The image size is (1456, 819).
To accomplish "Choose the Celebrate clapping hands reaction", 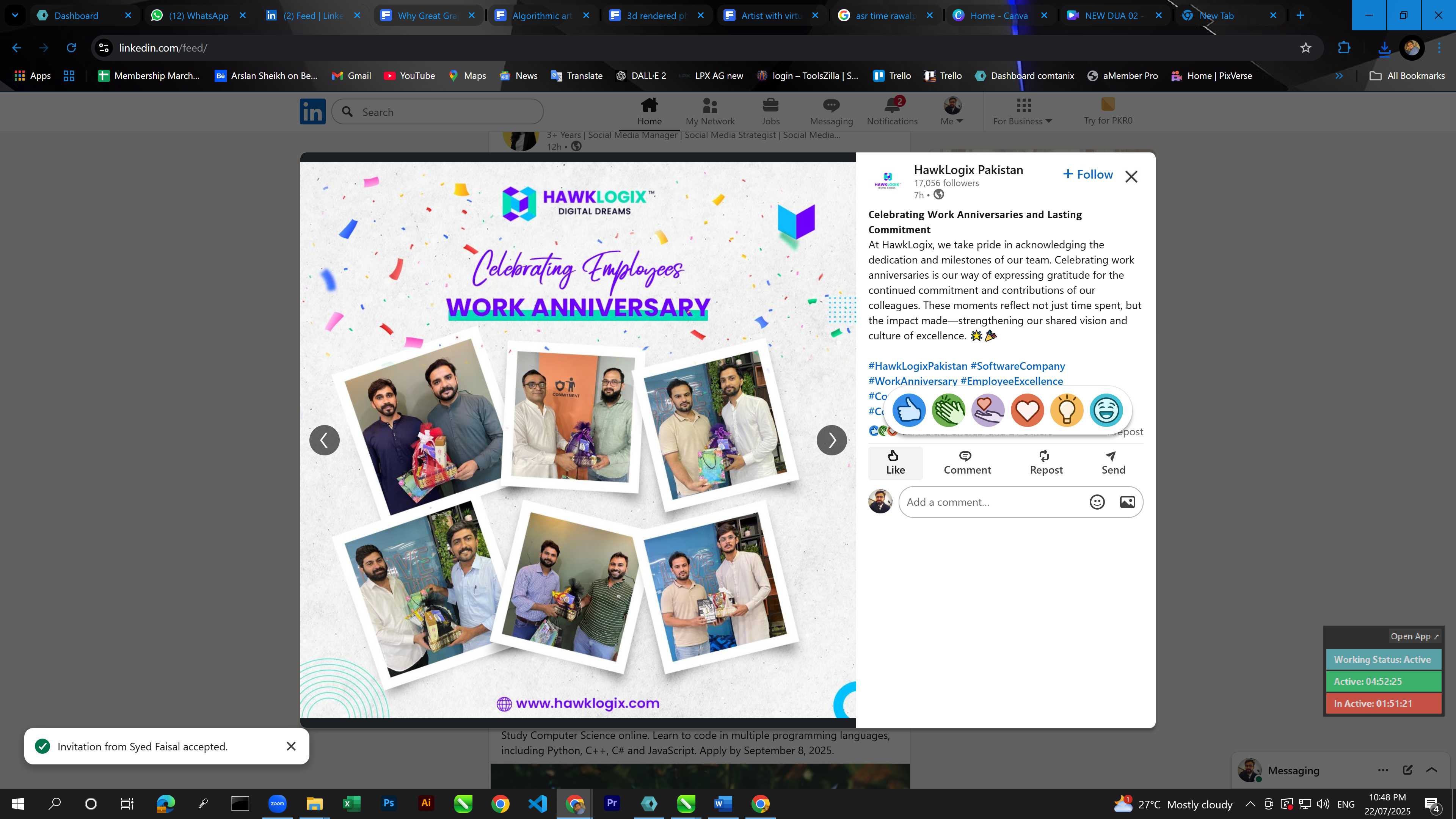I will pyautogui.click(x=948, y=410).
